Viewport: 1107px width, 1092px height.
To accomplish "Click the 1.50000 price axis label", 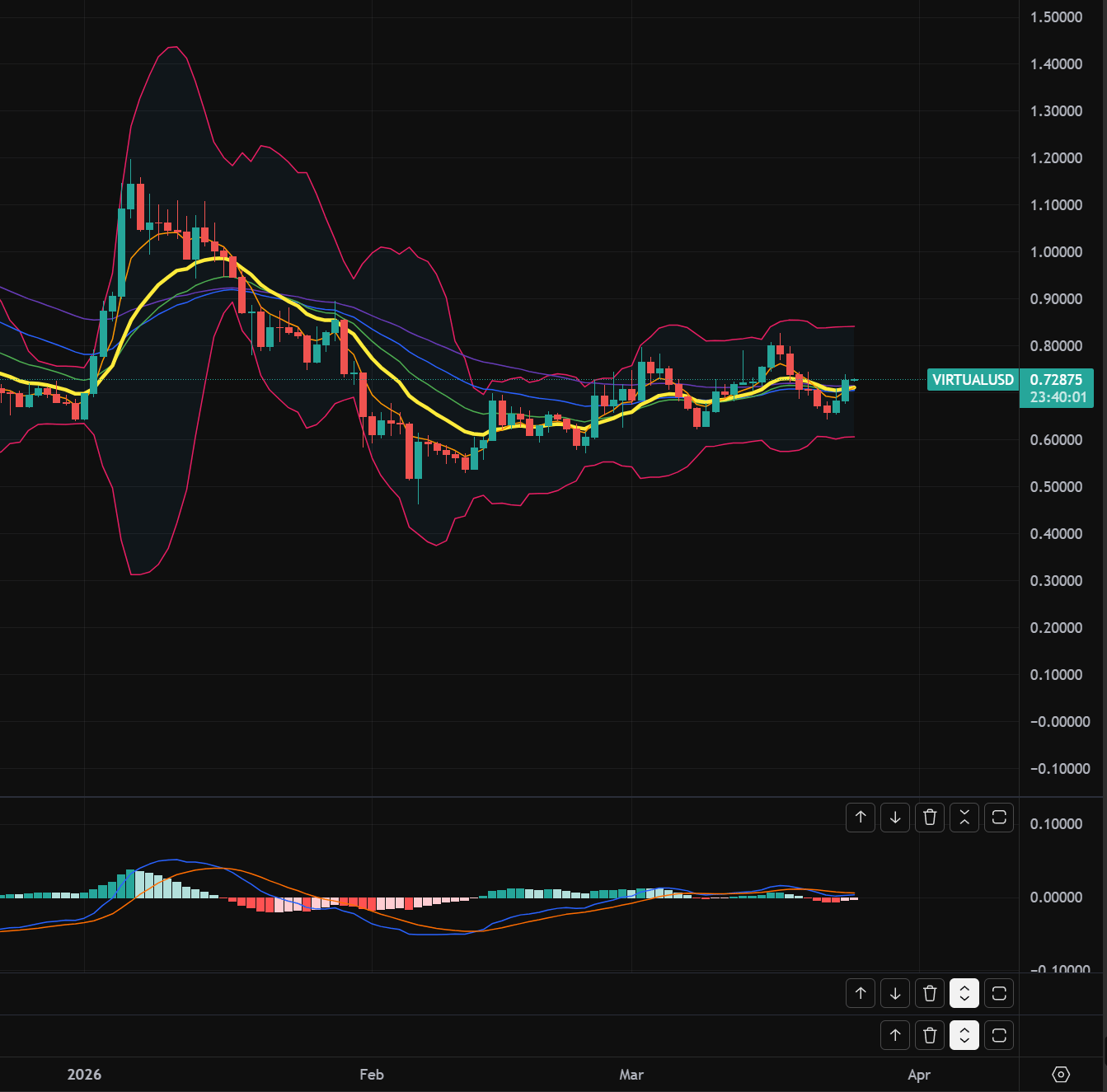I will click(1057, 17).
